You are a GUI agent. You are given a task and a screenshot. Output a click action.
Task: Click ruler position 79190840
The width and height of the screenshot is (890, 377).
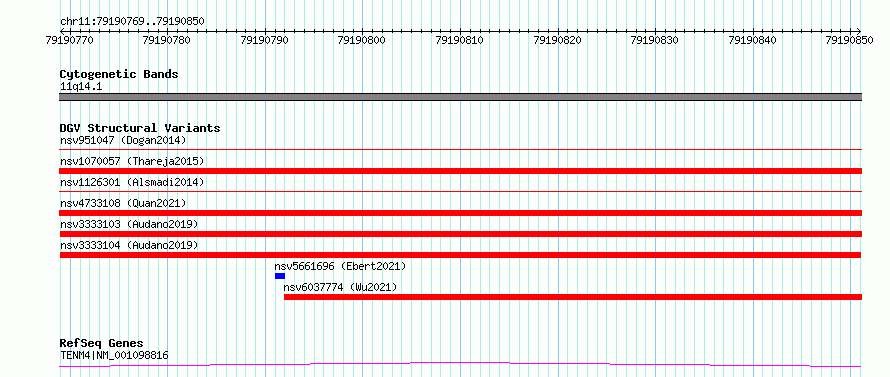tap(753, 40)
